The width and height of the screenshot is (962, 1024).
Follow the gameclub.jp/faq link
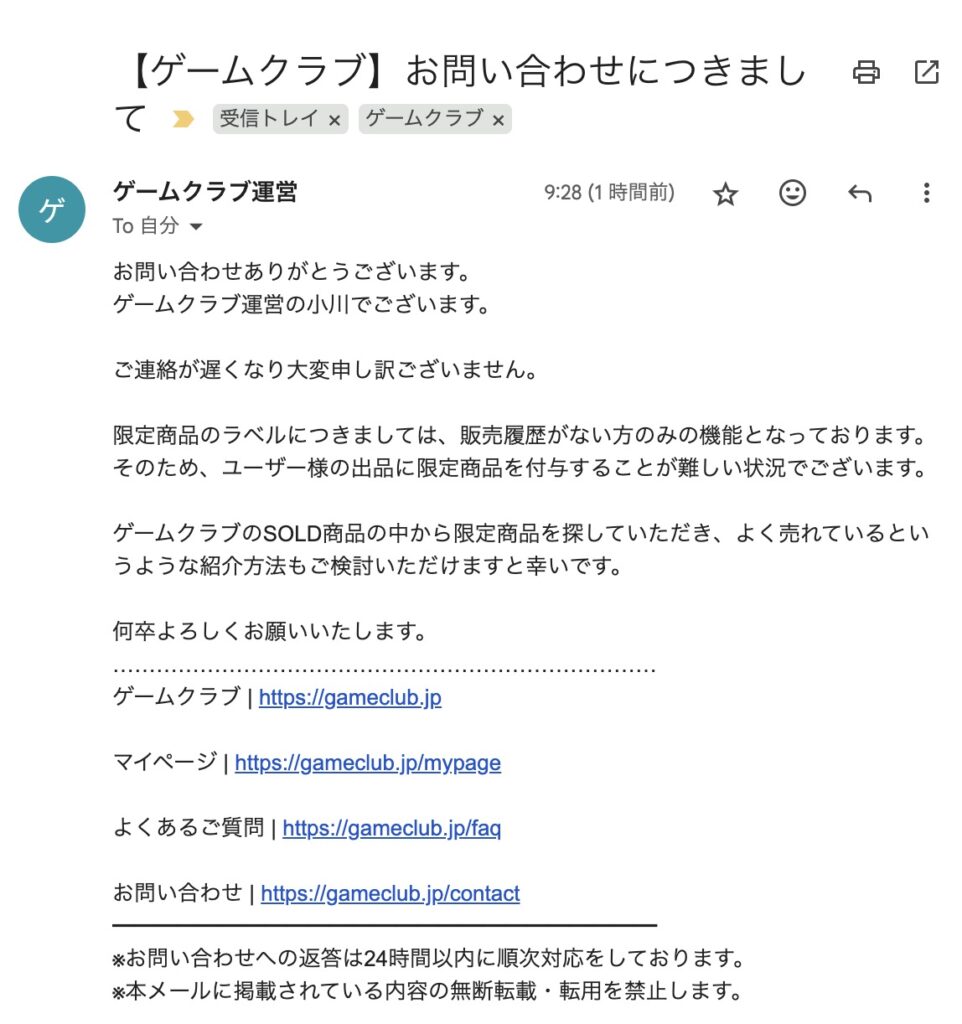point(392,828)
